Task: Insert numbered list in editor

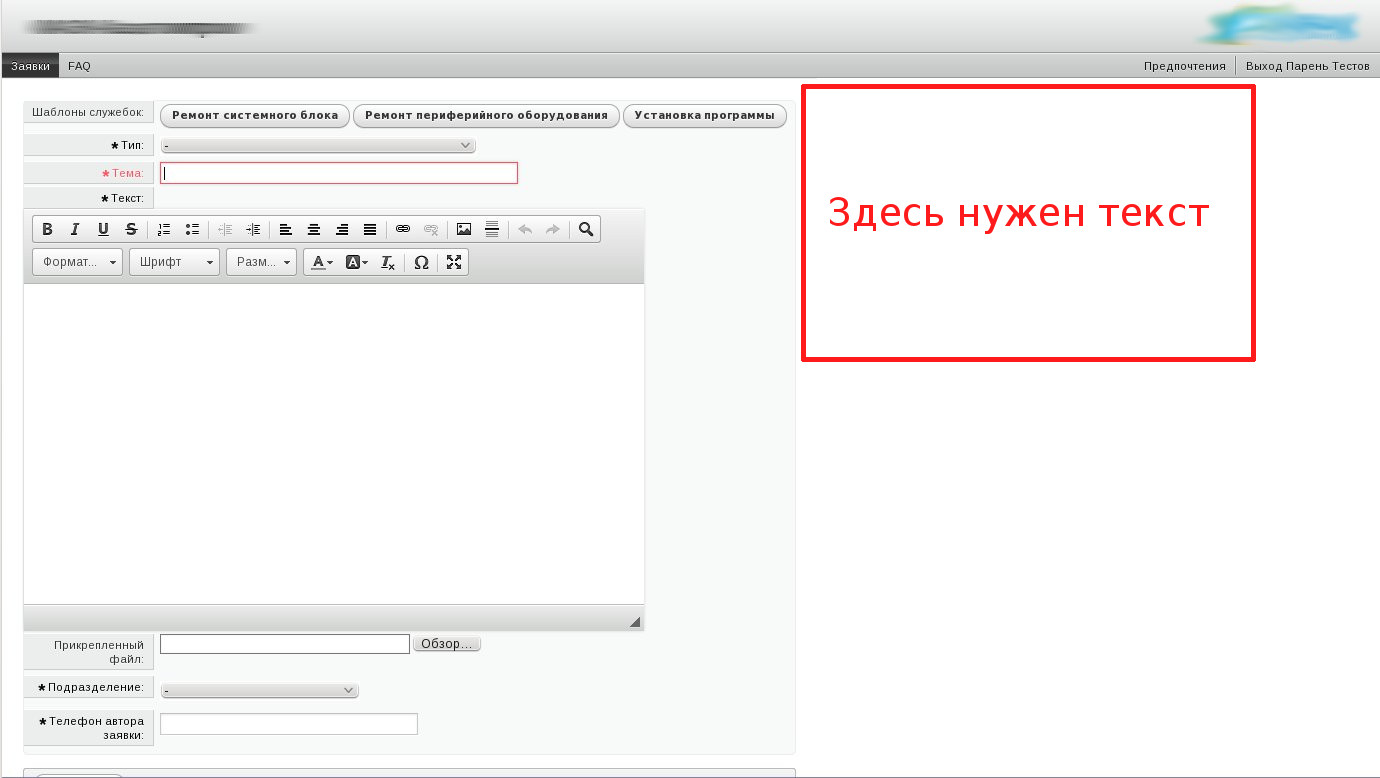Action: pyautogui.click(x=165, y=229)
